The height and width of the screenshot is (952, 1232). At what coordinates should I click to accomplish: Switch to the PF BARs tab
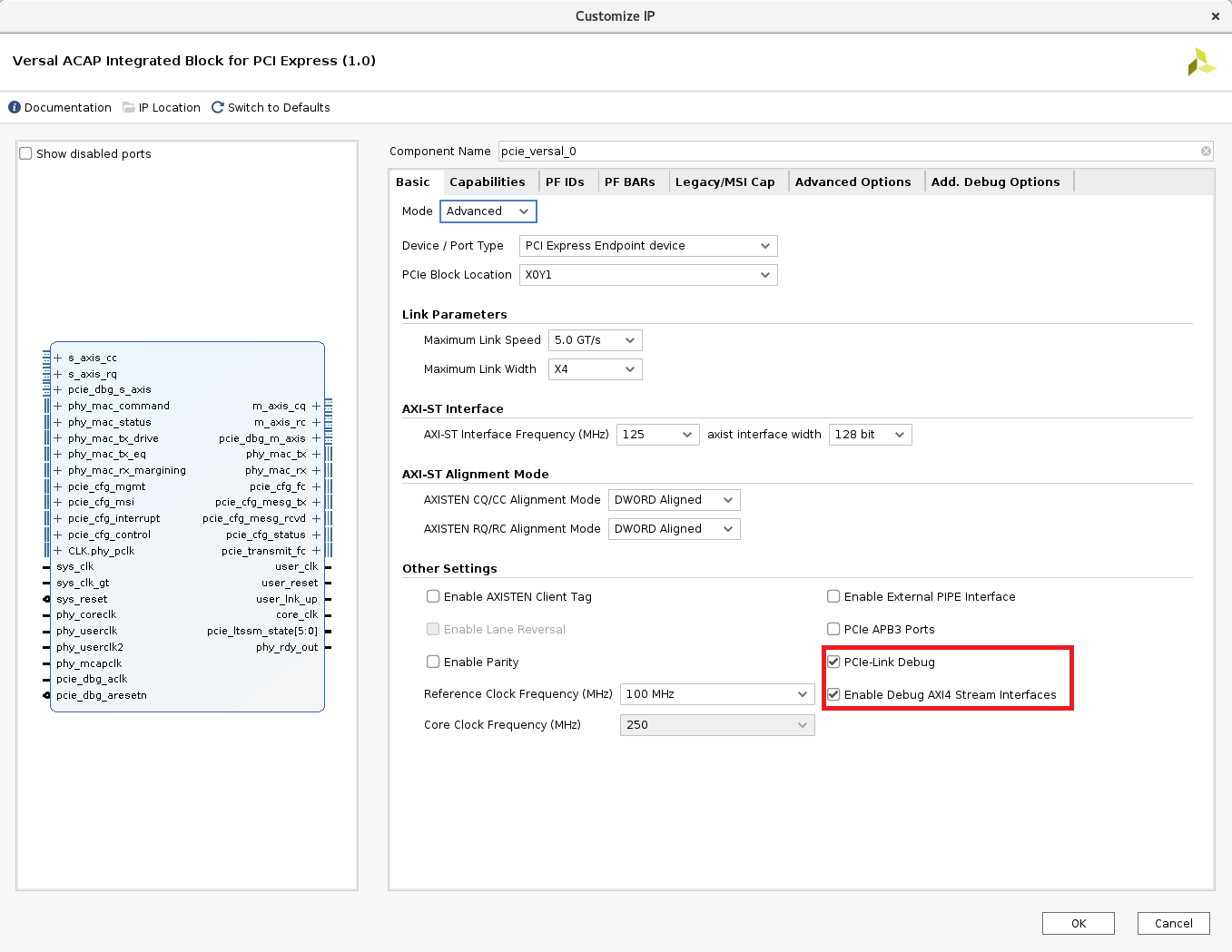tap(630, 182)
